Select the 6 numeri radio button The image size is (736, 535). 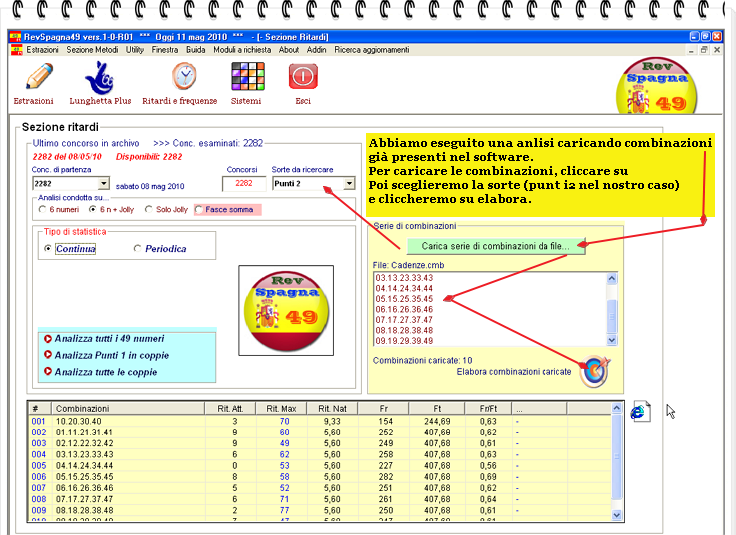coord(42,209)
